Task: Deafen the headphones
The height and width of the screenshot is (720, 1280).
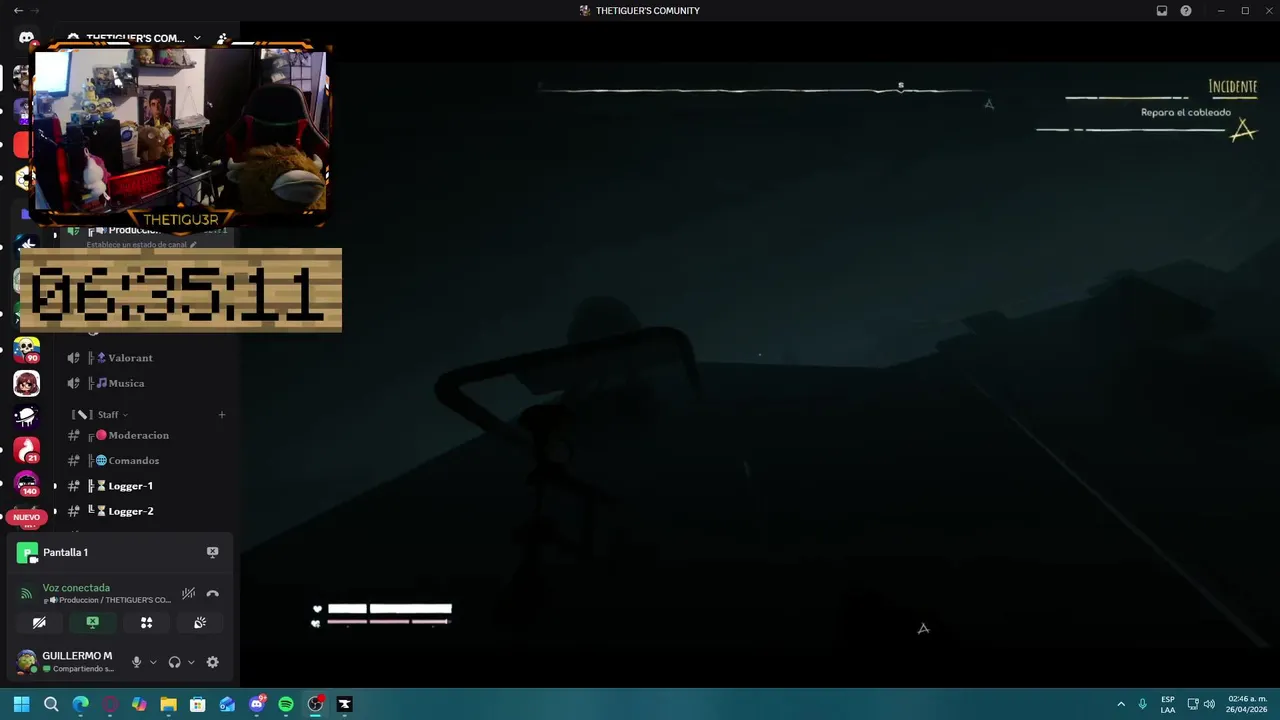Action: (175, 662)
